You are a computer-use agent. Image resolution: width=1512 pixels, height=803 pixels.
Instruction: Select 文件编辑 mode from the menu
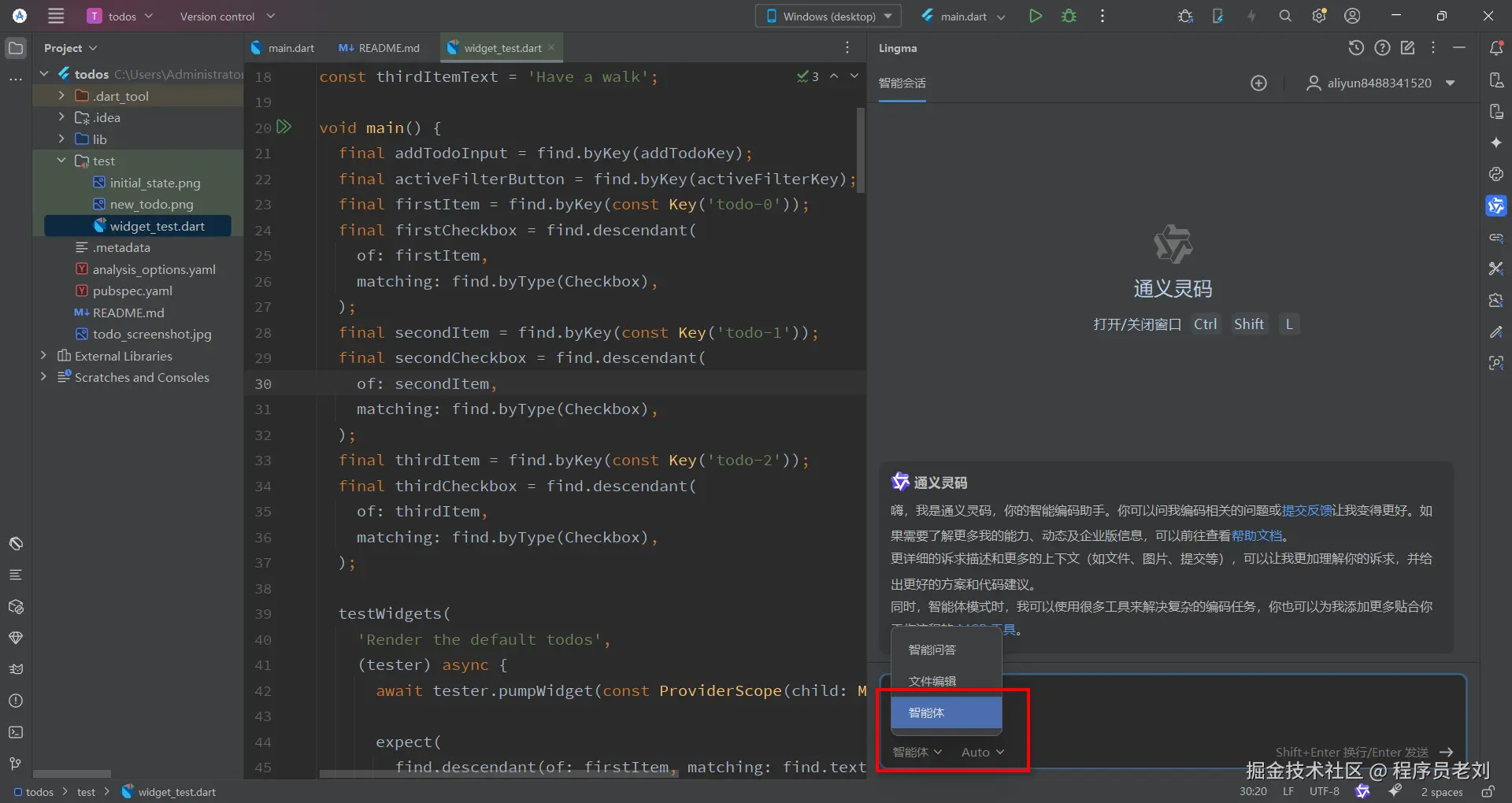click(947, 682)
